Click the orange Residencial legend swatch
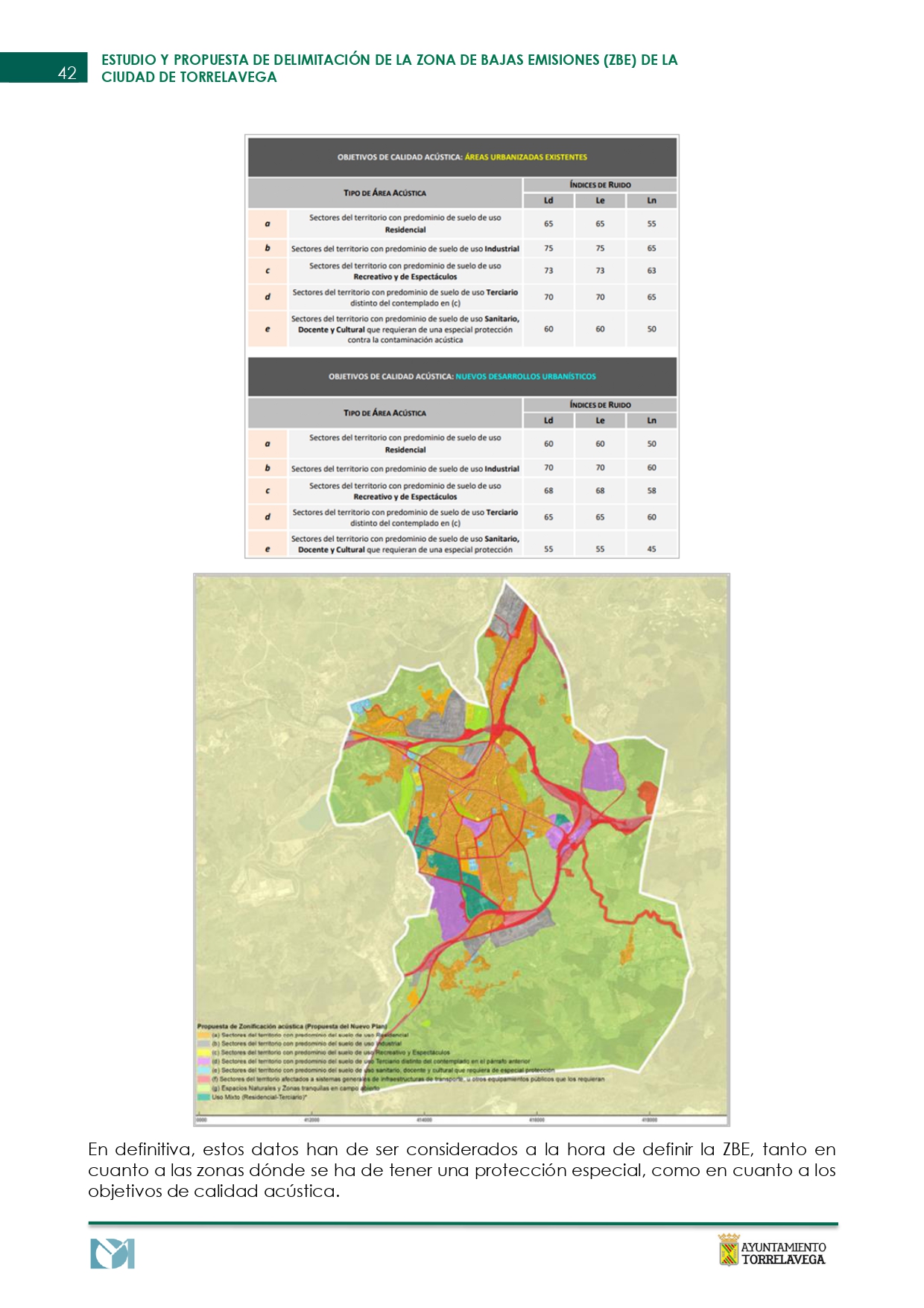The width and height of the screenshot is (924, 1308). coord(203,1035)
